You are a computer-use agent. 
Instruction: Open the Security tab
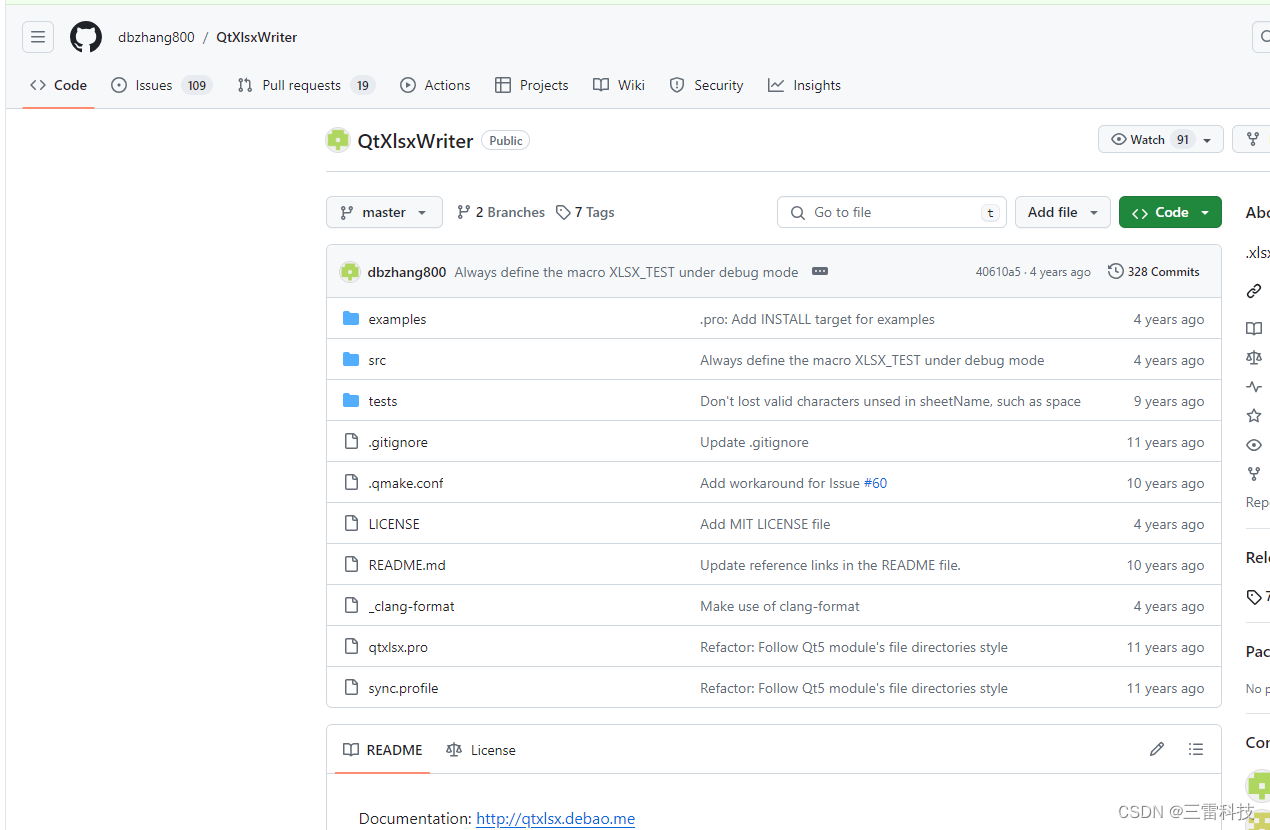[x=707, y=85]
